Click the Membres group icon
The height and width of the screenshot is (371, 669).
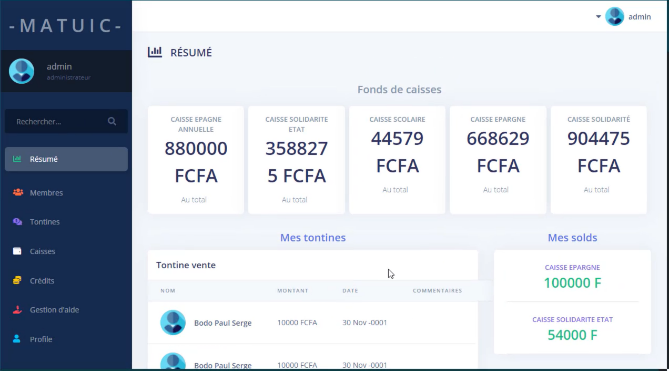point(18,192)
